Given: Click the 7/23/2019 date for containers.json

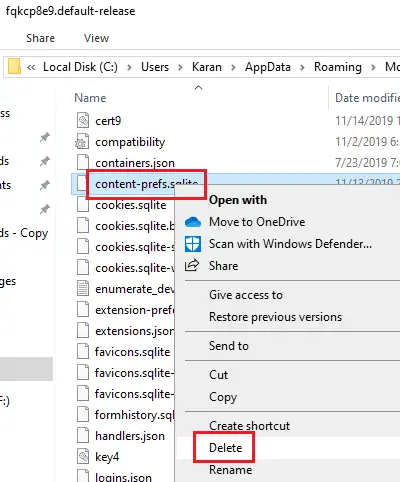Looking at the screenshot, I should (x=367, y=163).
